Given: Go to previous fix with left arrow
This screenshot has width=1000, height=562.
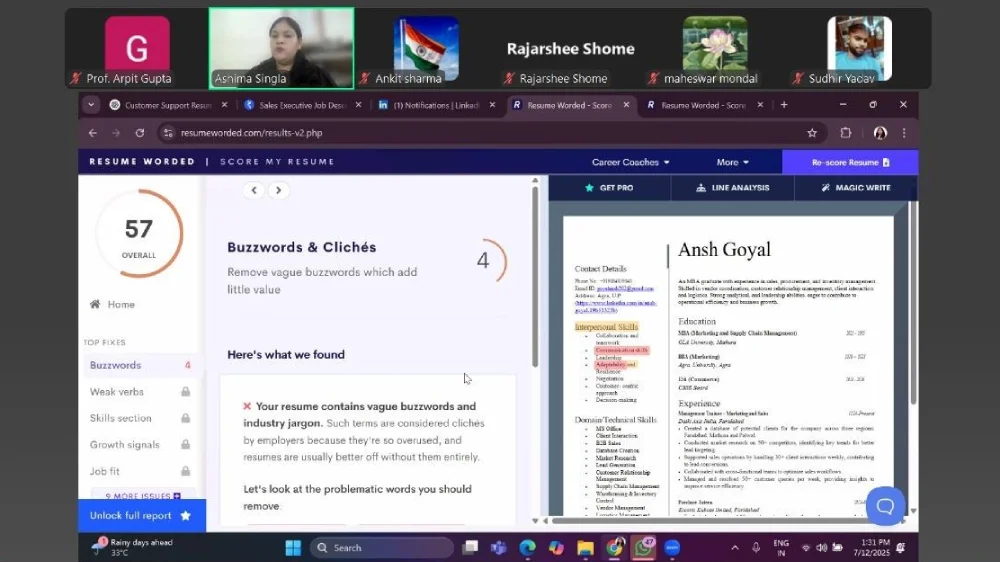Looking at the screenshot, I should 254,190.
